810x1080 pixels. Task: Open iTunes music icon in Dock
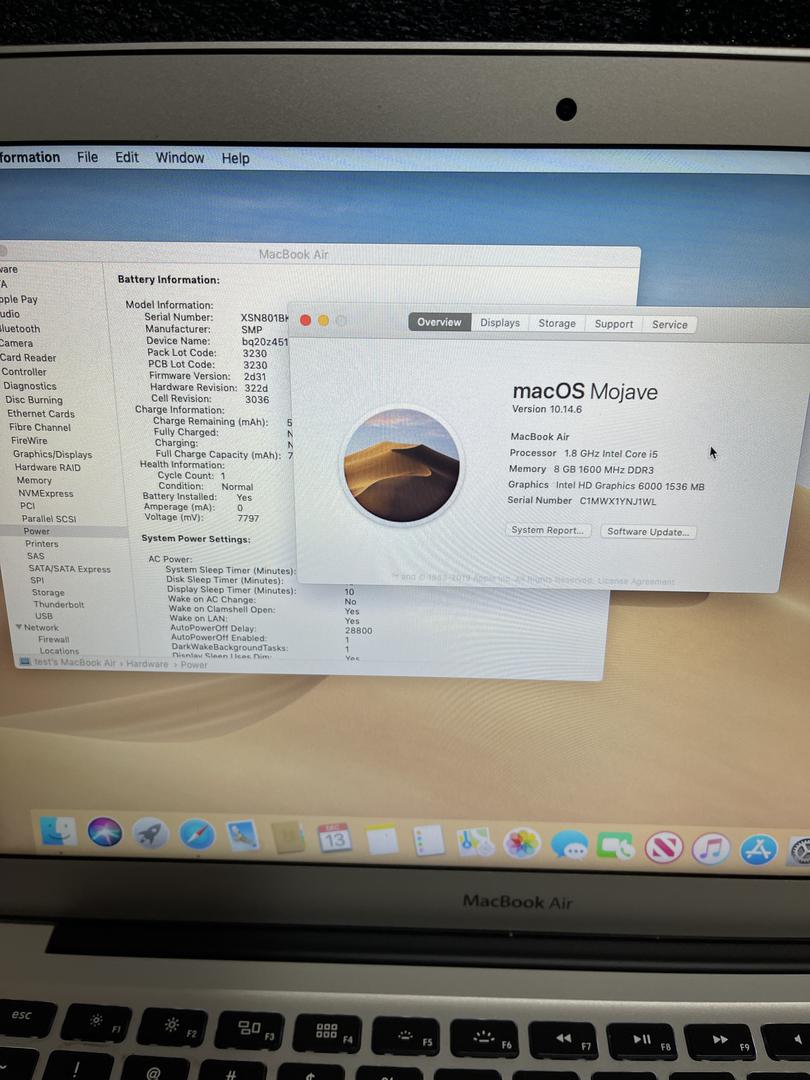coord(711,849)
